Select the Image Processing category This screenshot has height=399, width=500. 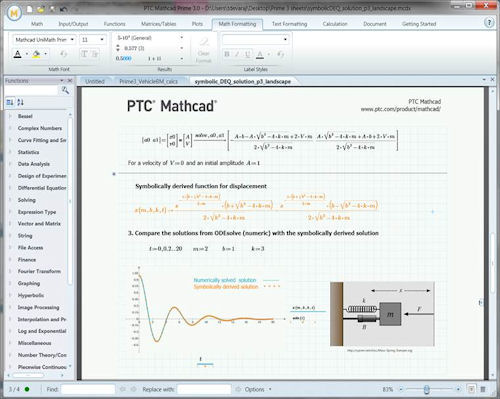(x=38, y=307)
